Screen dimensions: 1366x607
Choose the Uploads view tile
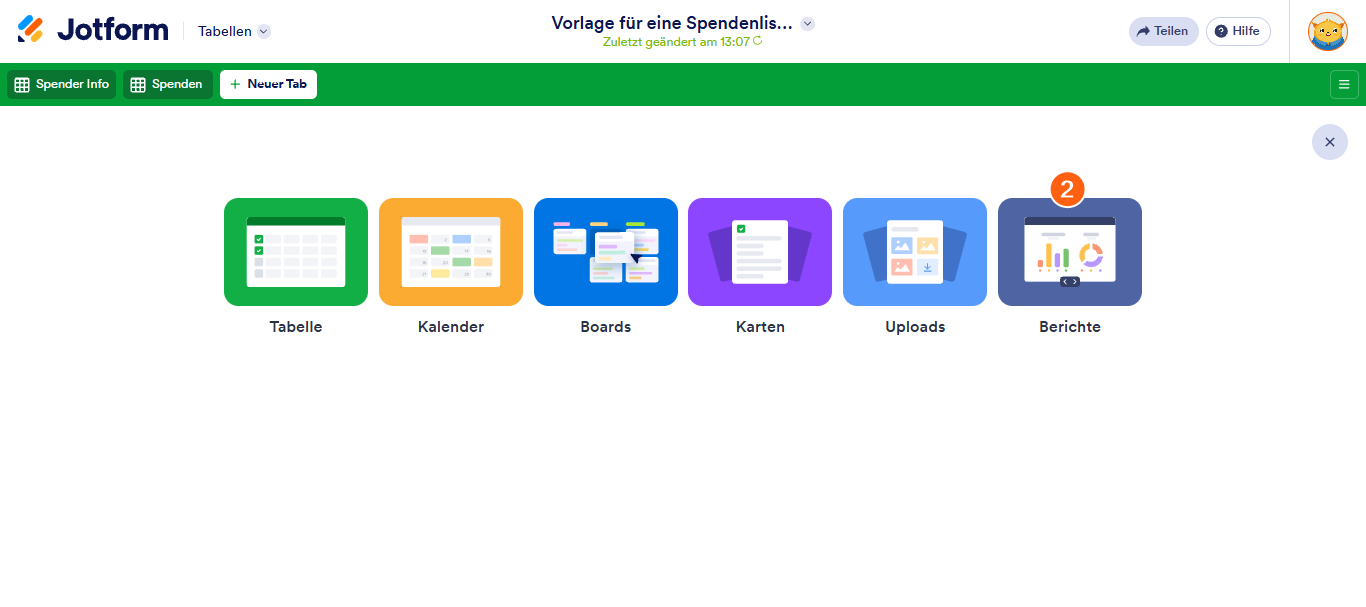click(915, 252)
